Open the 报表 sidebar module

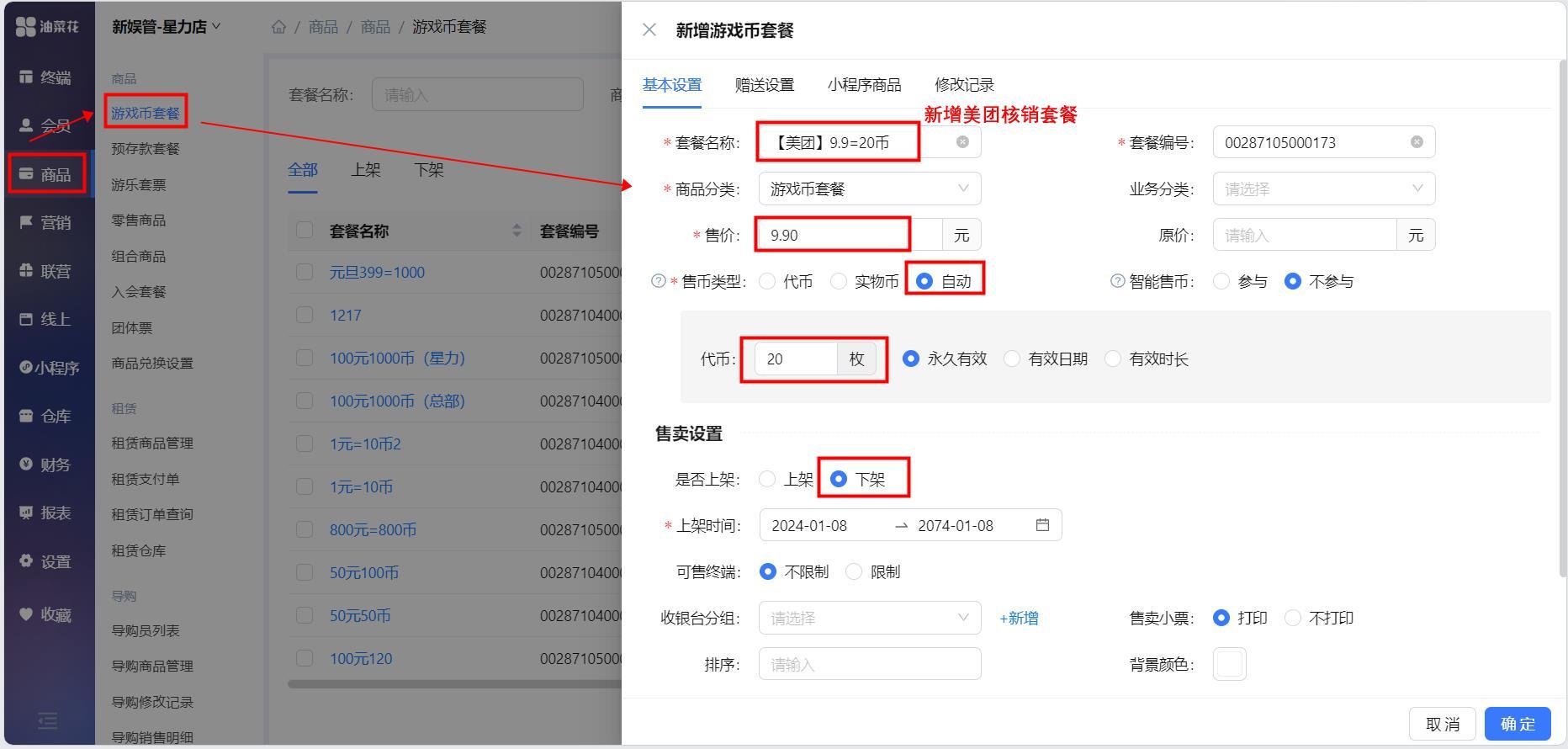[x=46, y=513]
